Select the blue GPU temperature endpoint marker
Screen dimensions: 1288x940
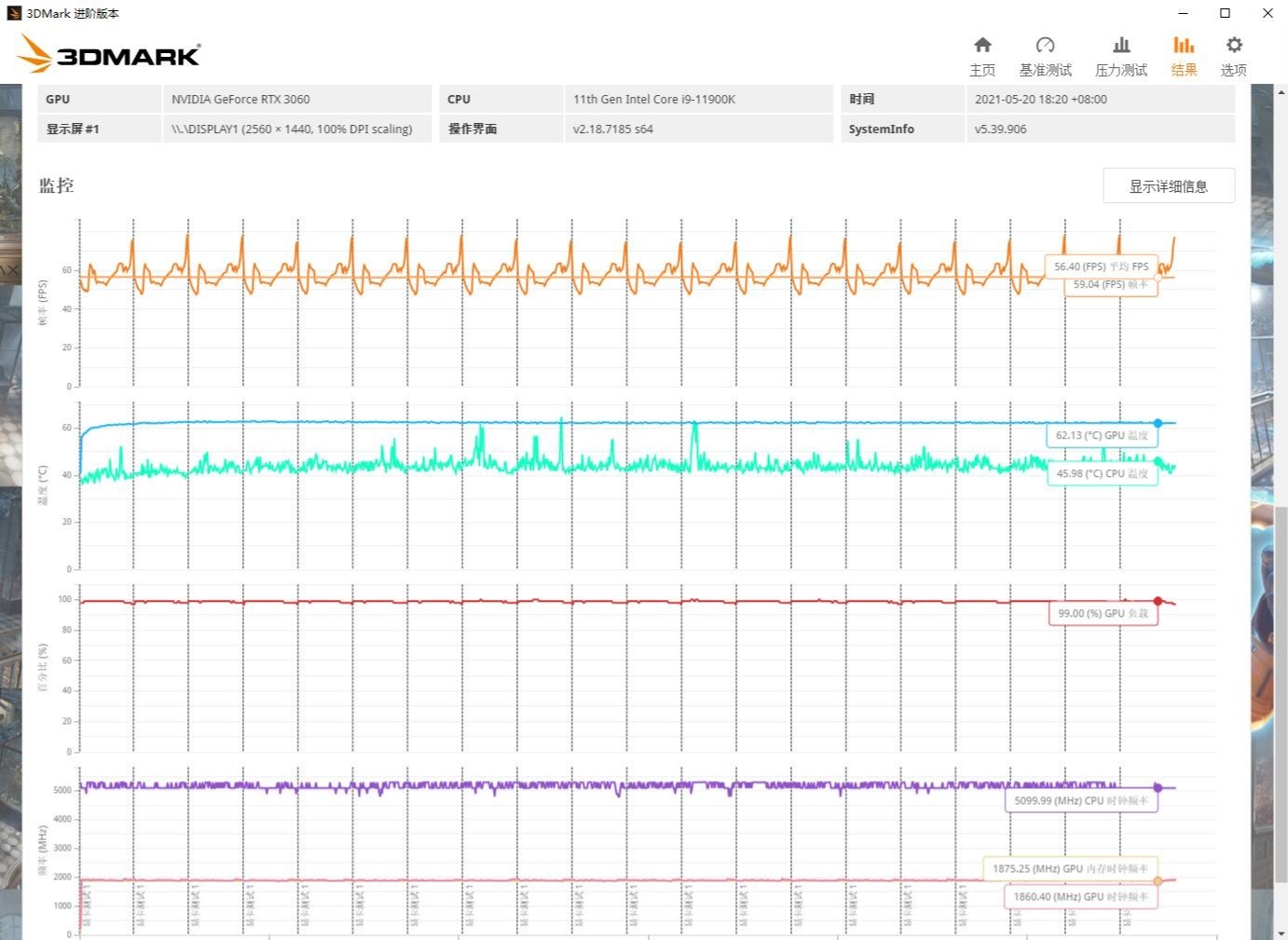[x=1158, y=422]
